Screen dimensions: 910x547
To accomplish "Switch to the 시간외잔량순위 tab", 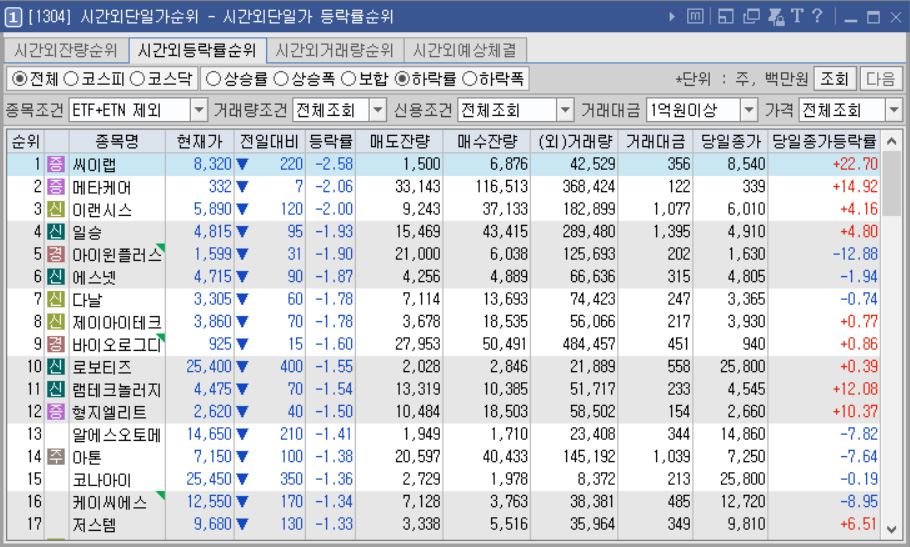I will click(x=66, y=50).
